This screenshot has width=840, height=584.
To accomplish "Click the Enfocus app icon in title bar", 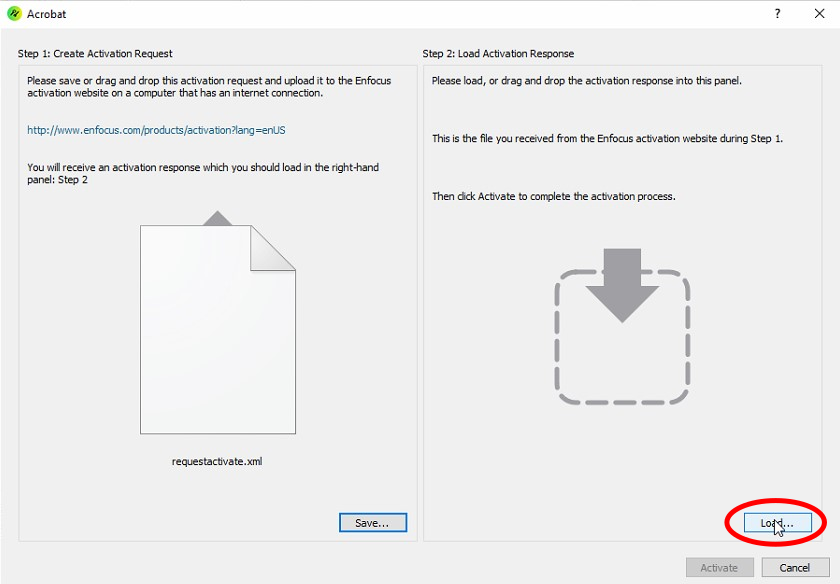I will [14, 14].
